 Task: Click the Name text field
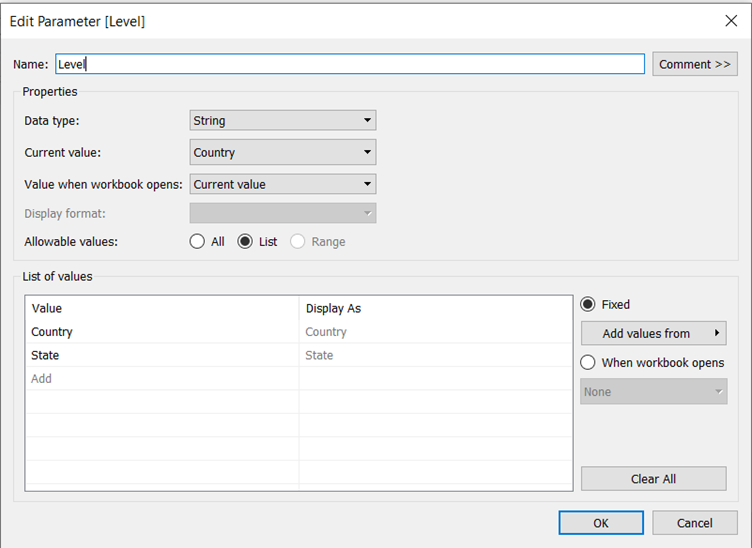349,64
